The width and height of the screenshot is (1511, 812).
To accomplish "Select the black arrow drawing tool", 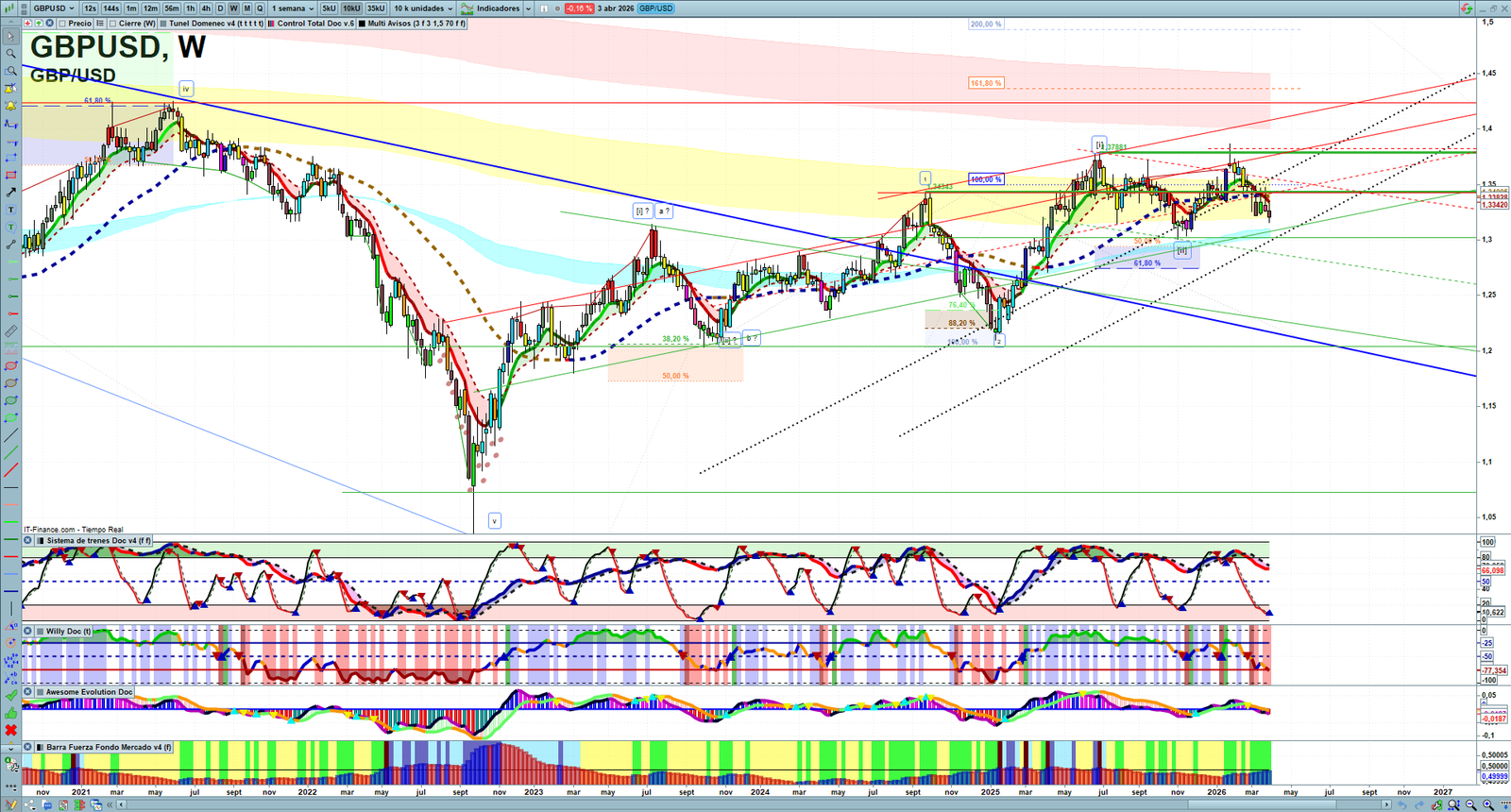I will point(10,193).
